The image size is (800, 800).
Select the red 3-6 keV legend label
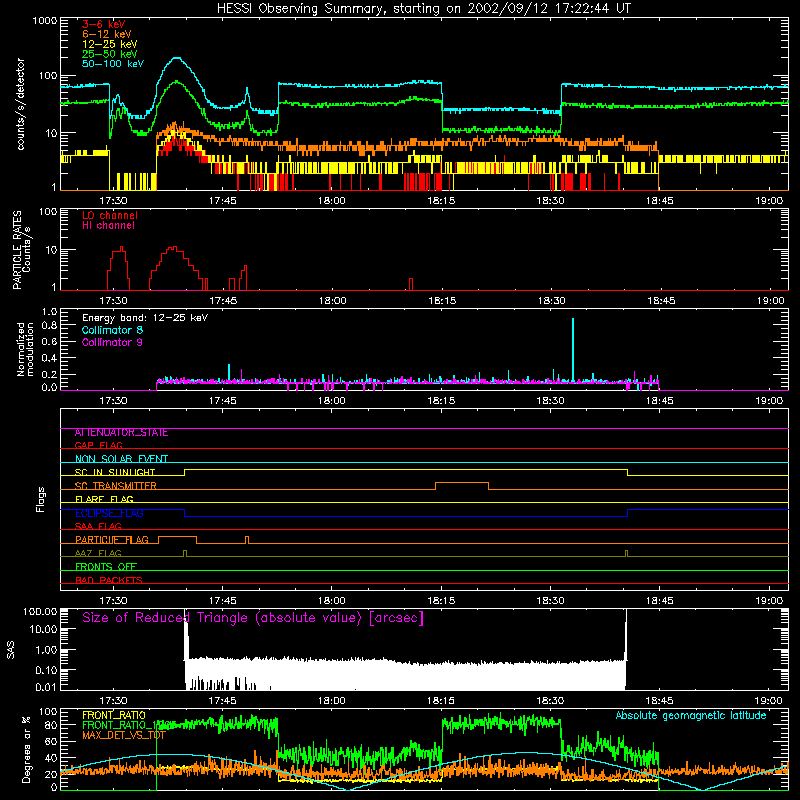104,24
